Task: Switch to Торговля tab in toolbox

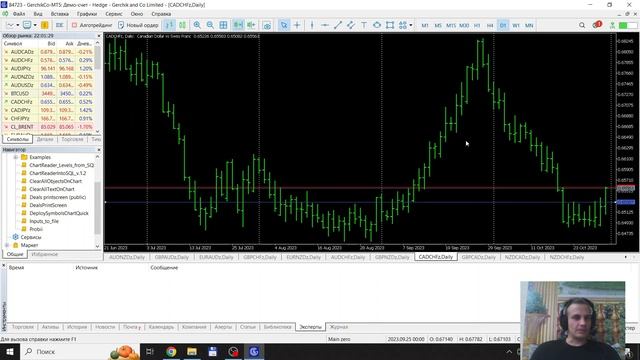Action: [23, 327]
